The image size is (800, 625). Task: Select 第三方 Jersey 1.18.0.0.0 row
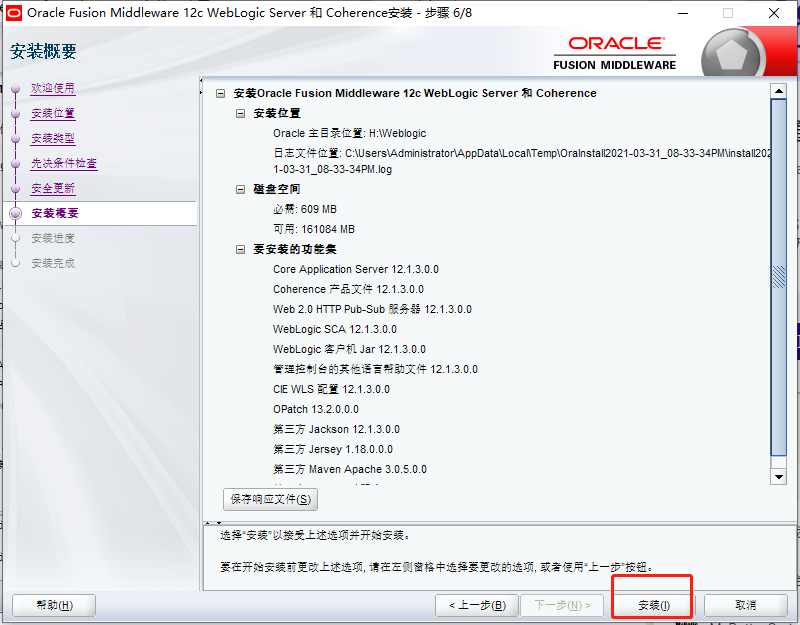tap(333, 449)
